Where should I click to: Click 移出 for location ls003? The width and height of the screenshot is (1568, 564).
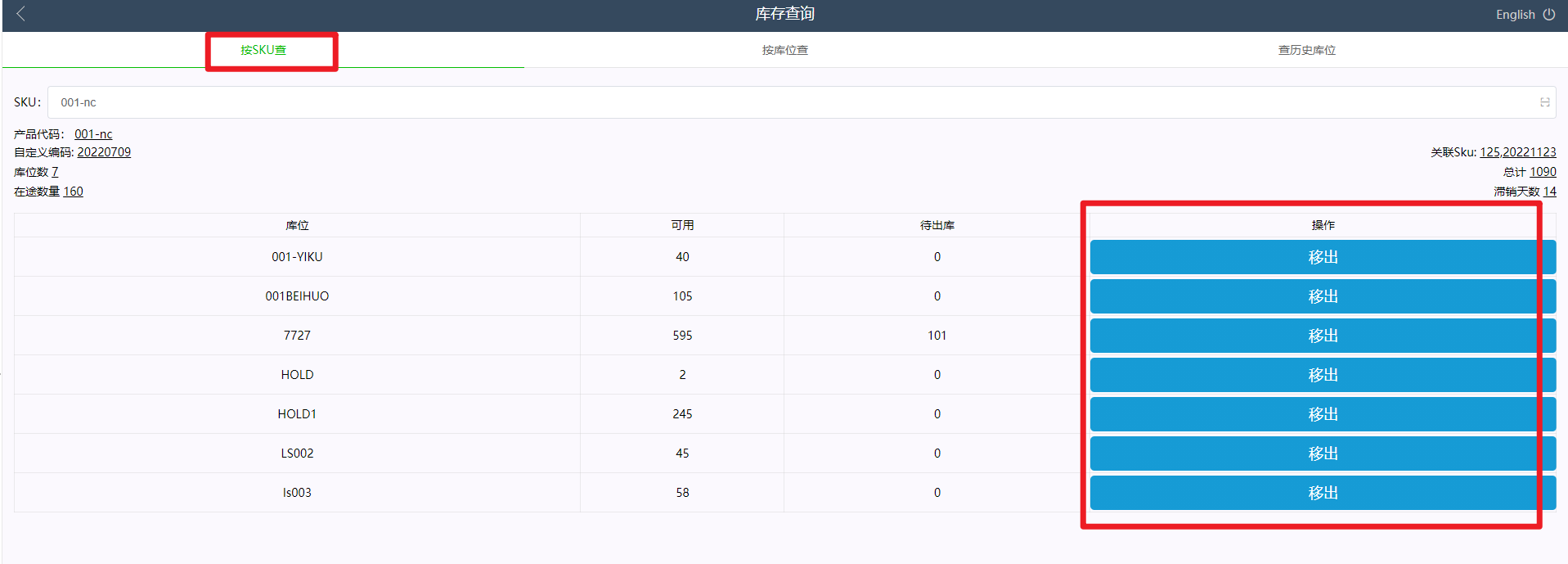(1323, 493)
